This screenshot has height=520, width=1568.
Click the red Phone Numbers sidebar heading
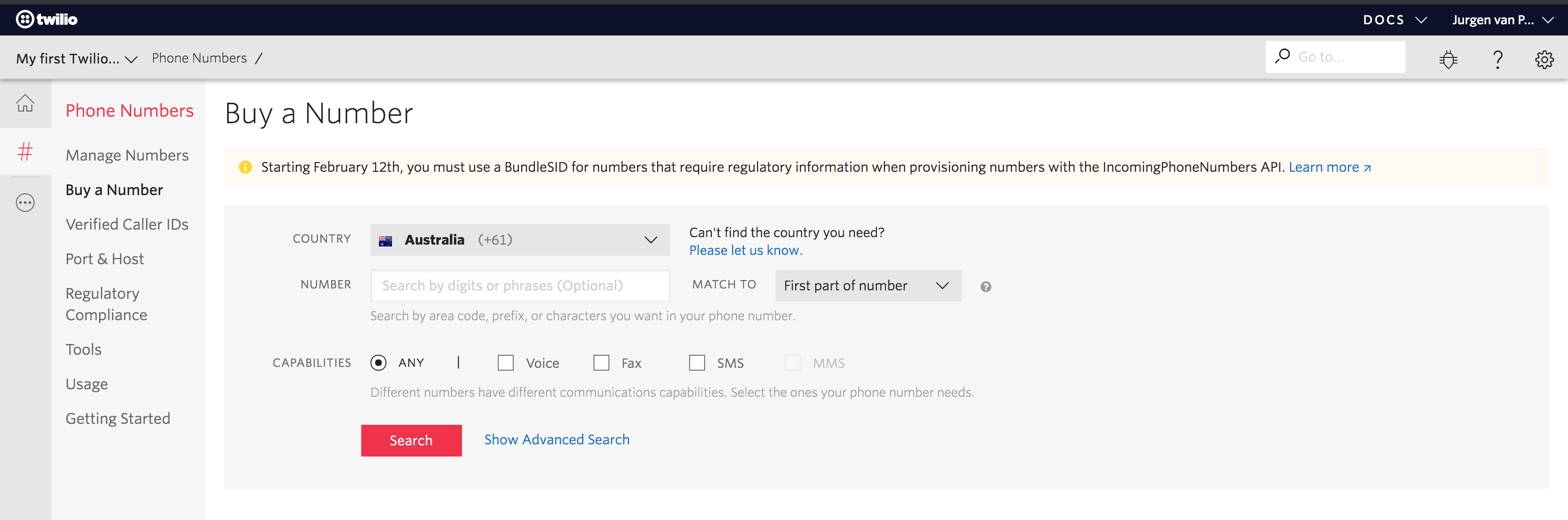130,110
